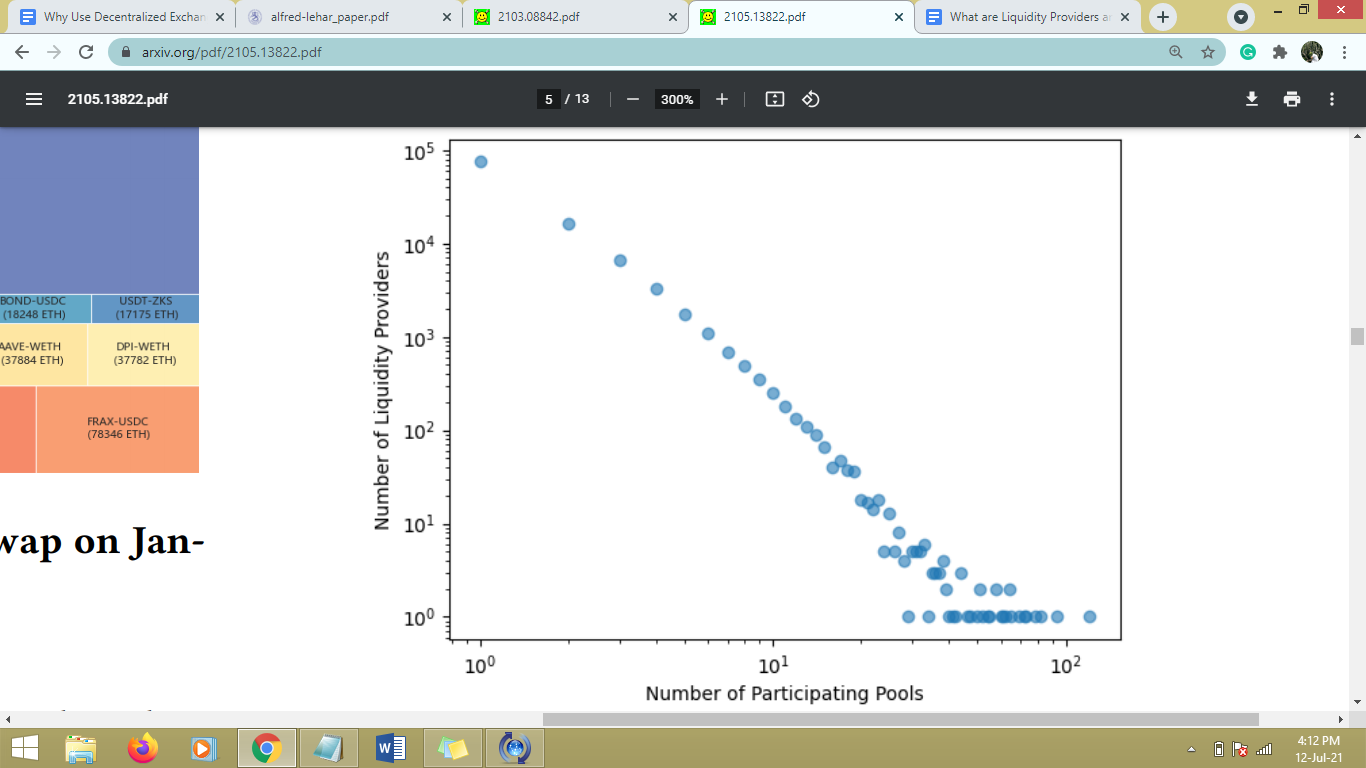
Task: Click the PDF zoom in plus button
Action: 722,99
